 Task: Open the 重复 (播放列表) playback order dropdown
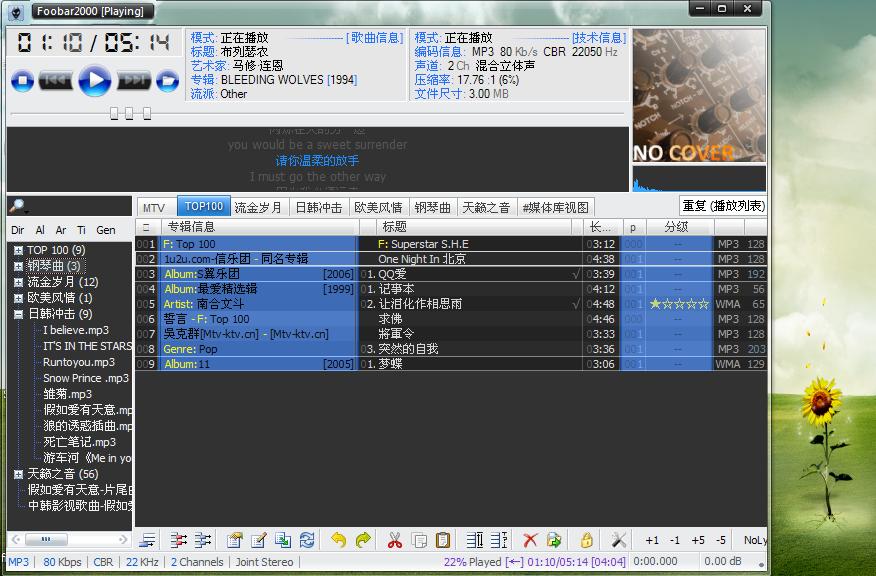(x=723, y=206)
